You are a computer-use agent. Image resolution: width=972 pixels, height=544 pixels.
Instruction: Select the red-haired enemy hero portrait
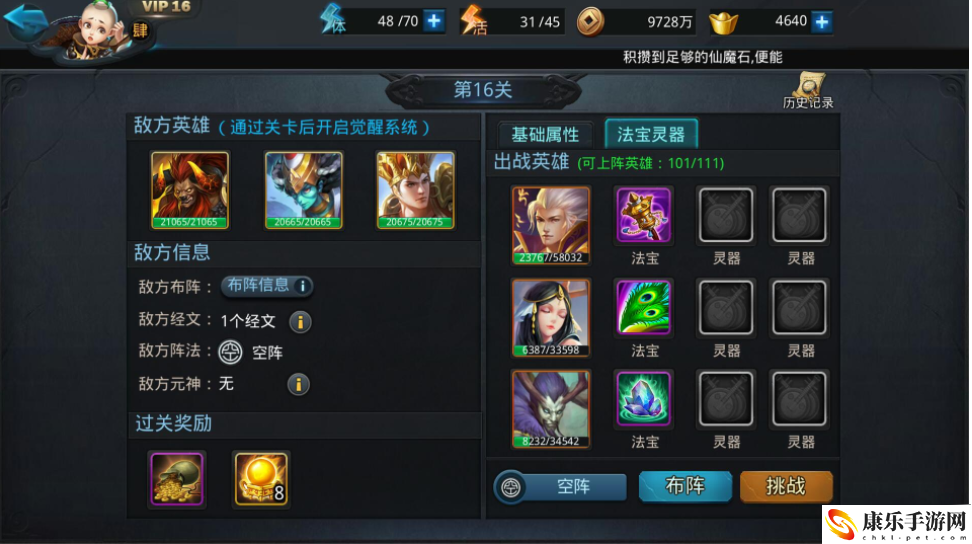pos(190,190)
